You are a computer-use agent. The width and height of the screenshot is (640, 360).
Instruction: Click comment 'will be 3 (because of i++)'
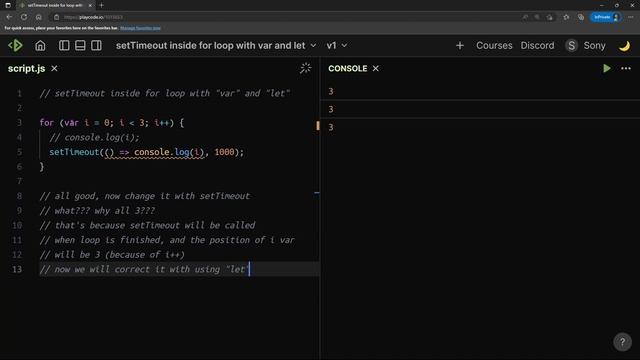click(112, 255)
